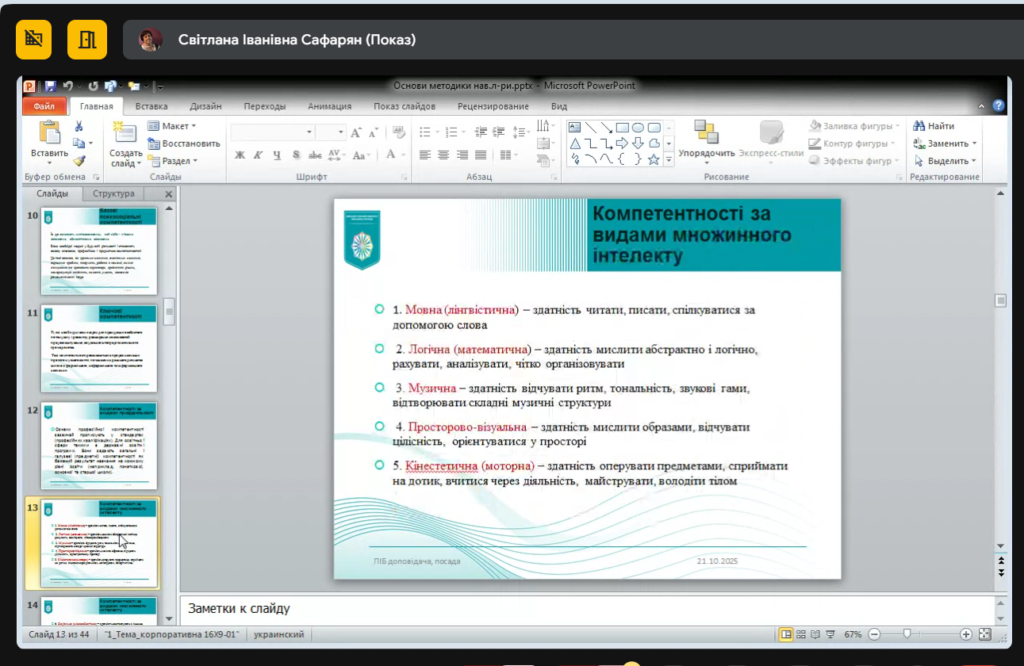This screenshot has height=666, width=1024.
Task: Click the Найти binoculars icon
Action: [919, 127]
